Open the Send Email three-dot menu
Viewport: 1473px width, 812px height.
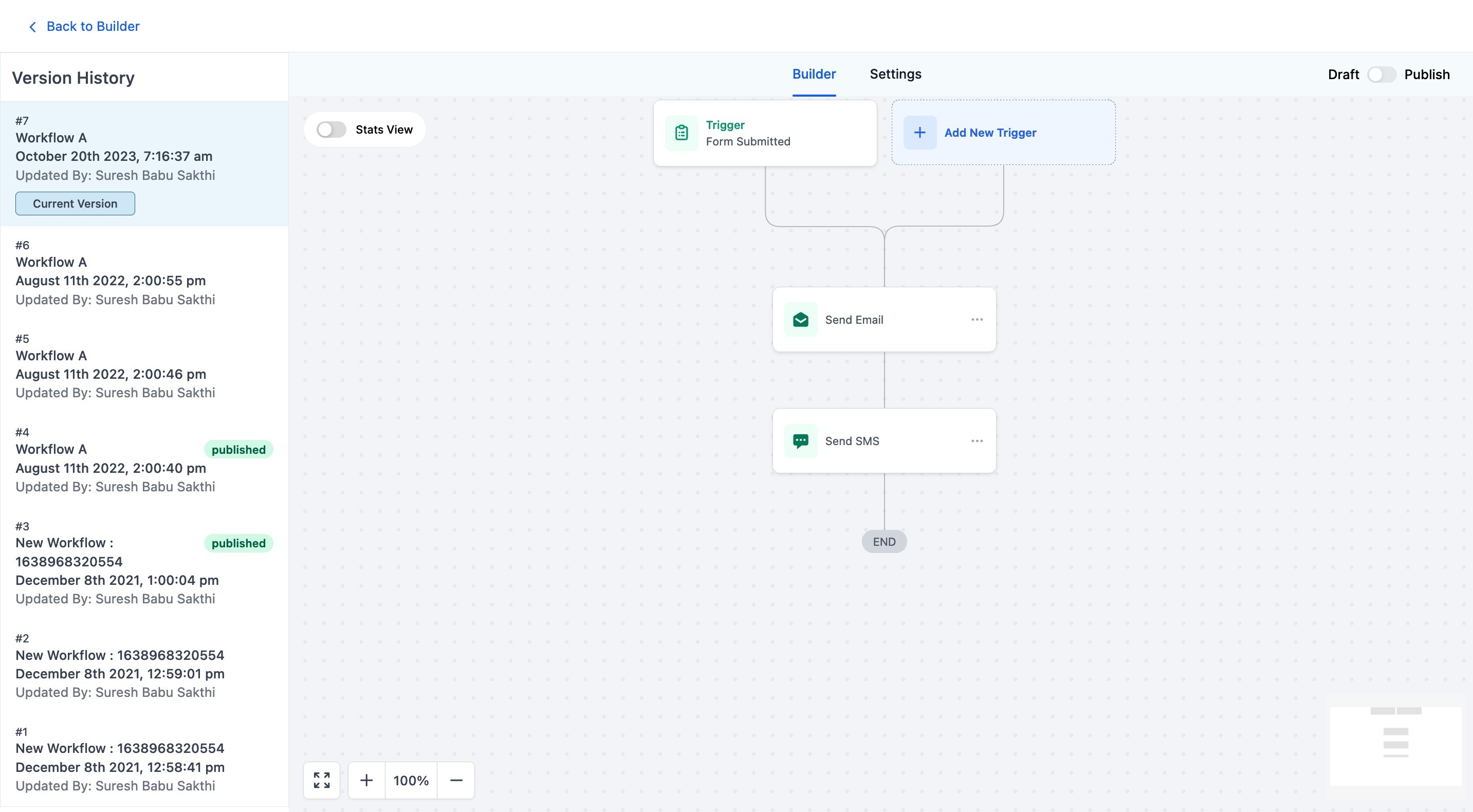click(977, 320)
